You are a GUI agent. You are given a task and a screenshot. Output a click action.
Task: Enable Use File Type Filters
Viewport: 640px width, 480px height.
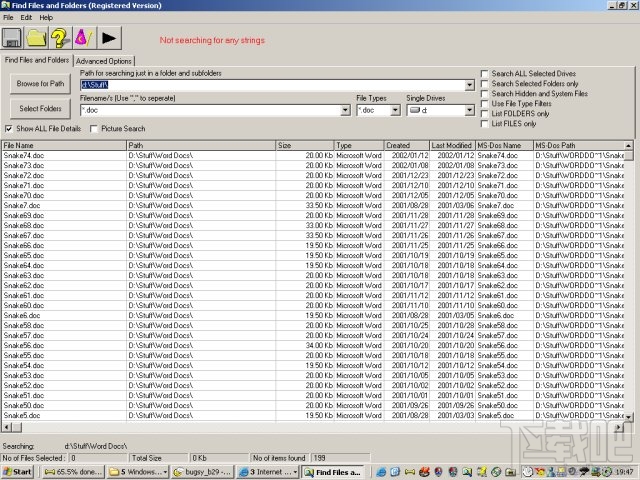pyautogui.click(x=484, y=104)
